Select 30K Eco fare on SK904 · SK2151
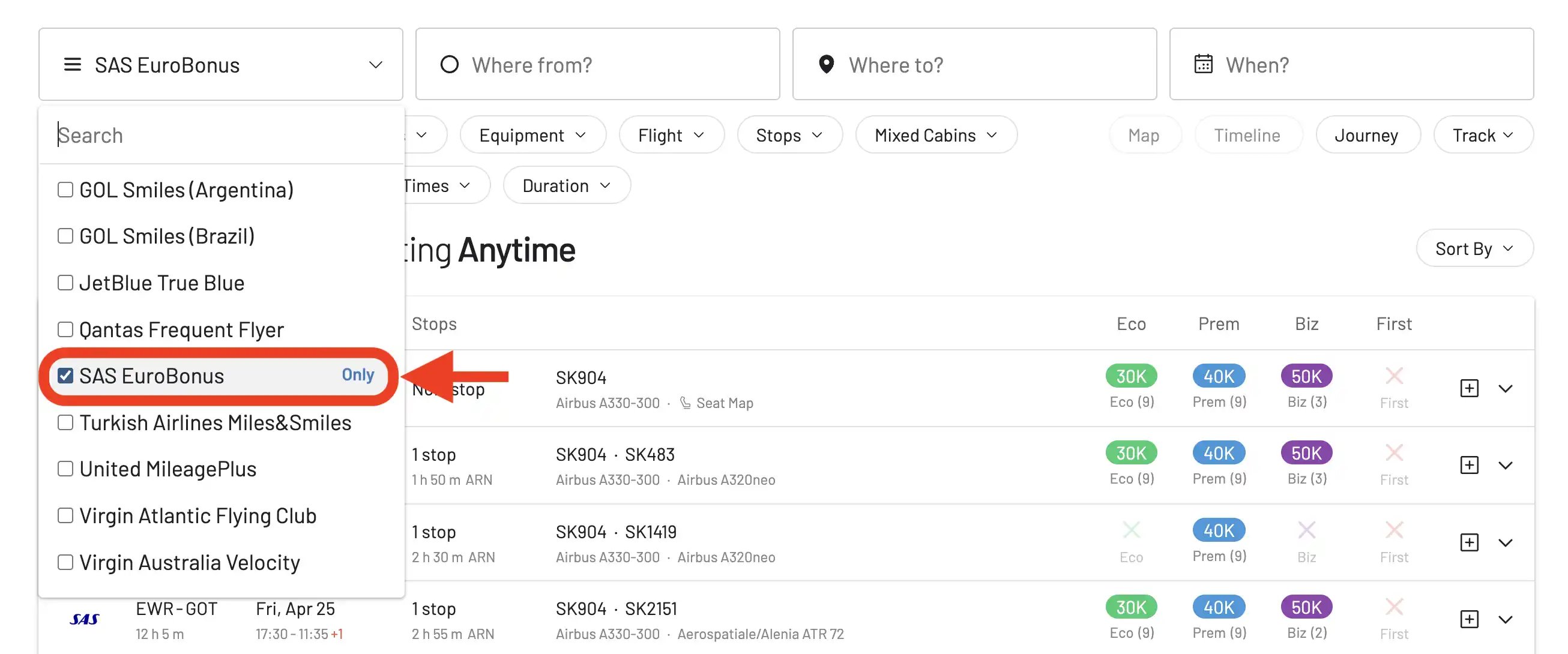Image resolution: width=1568 pixels, height=654 pixels. 1131,607
